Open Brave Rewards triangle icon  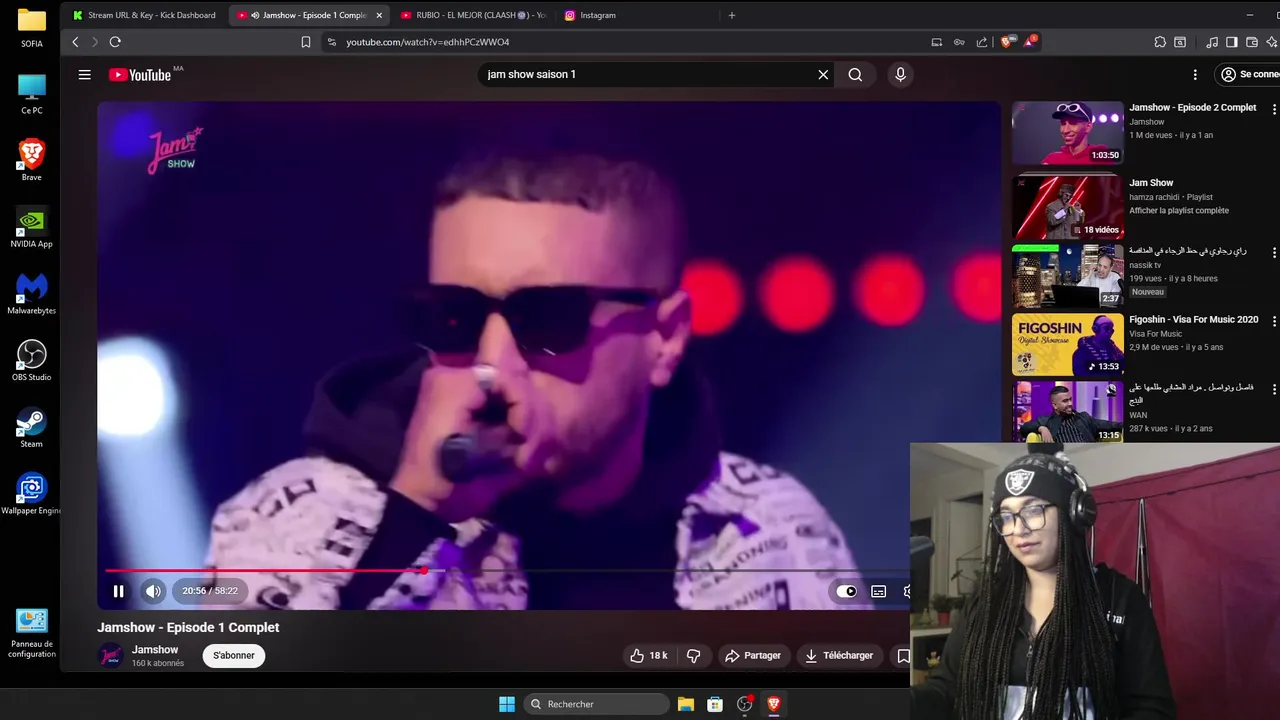[x=1030, y=42]
